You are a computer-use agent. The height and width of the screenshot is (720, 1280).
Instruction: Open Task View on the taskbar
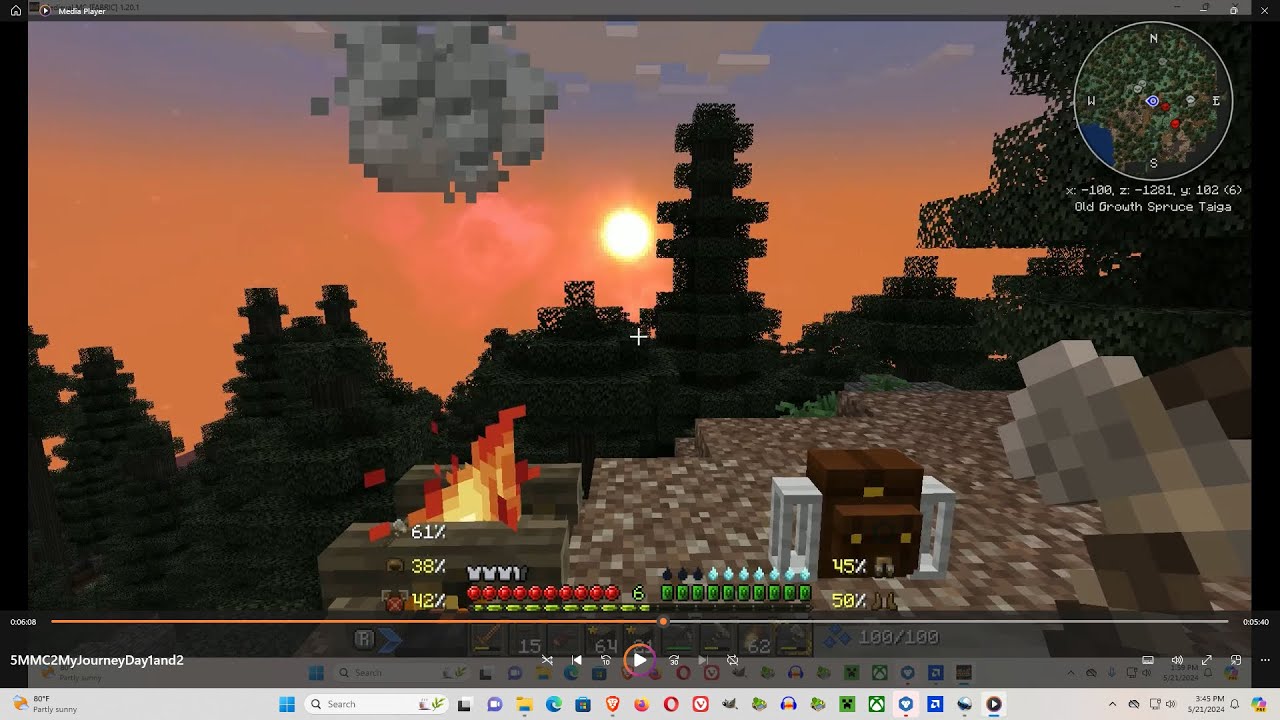point(464,704)
